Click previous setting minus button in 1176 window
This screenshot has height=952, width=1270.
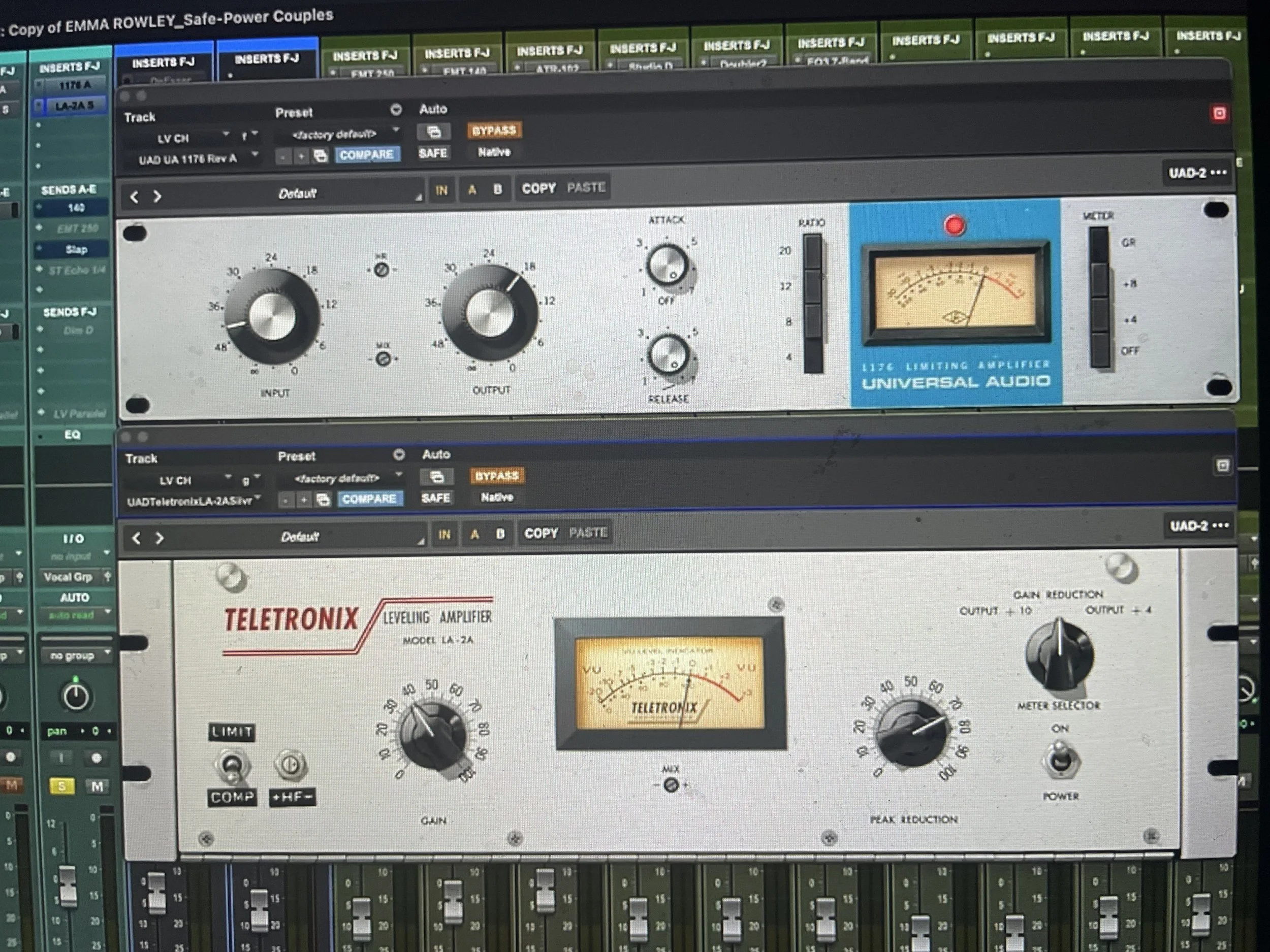point(283,156)
